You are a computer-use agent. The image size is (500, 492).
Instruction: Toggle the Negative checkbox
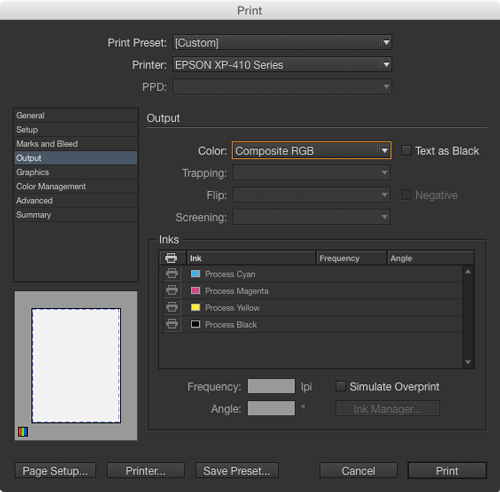pyautogui.click(x=406, y=195)
